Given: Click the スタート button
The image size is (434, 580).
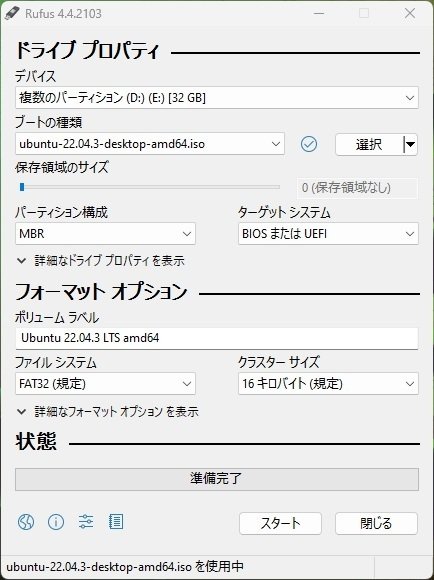Looking at the screenshot, I should tap(280, 523).
